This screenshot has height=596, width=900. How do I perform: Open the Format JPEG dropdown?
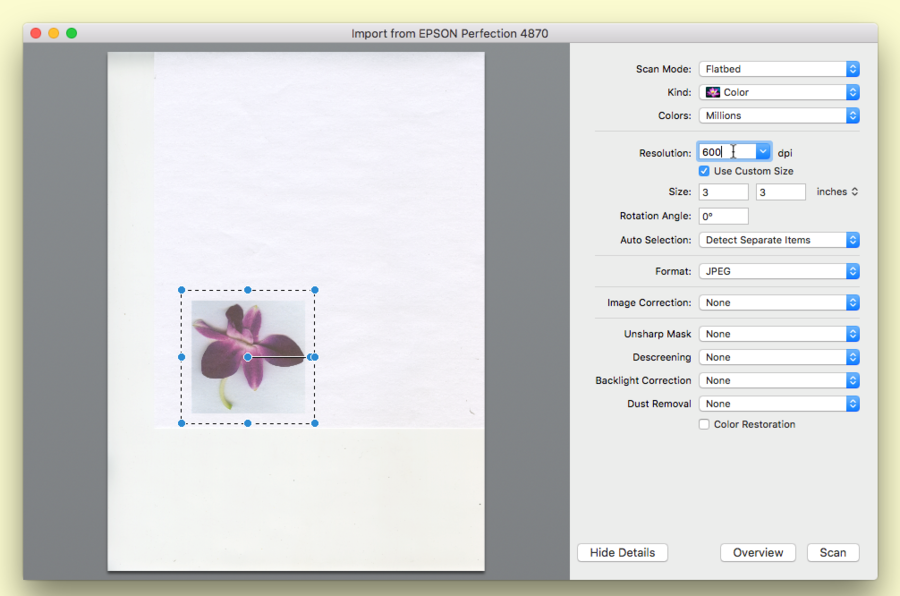click(778, 271)
